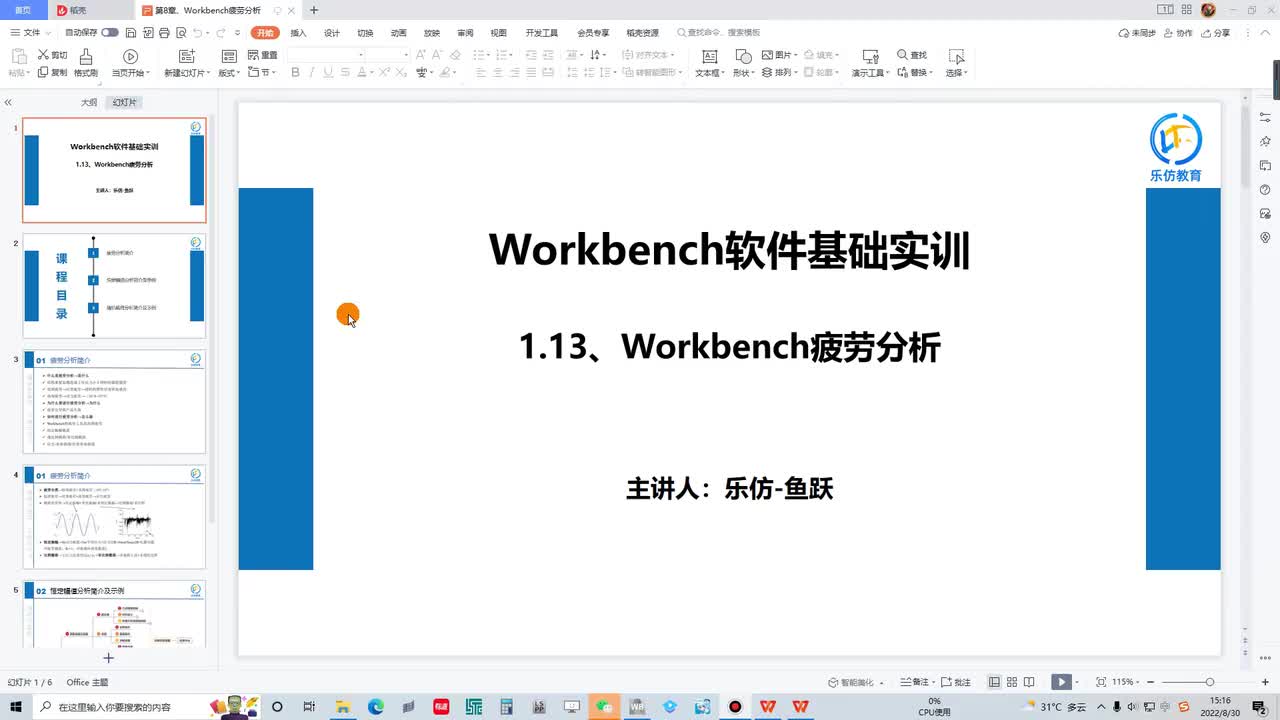1280x720 pixels.
Task: Select slide 3 thumbnail 疲劳分析简介
Action: (114, 402)
